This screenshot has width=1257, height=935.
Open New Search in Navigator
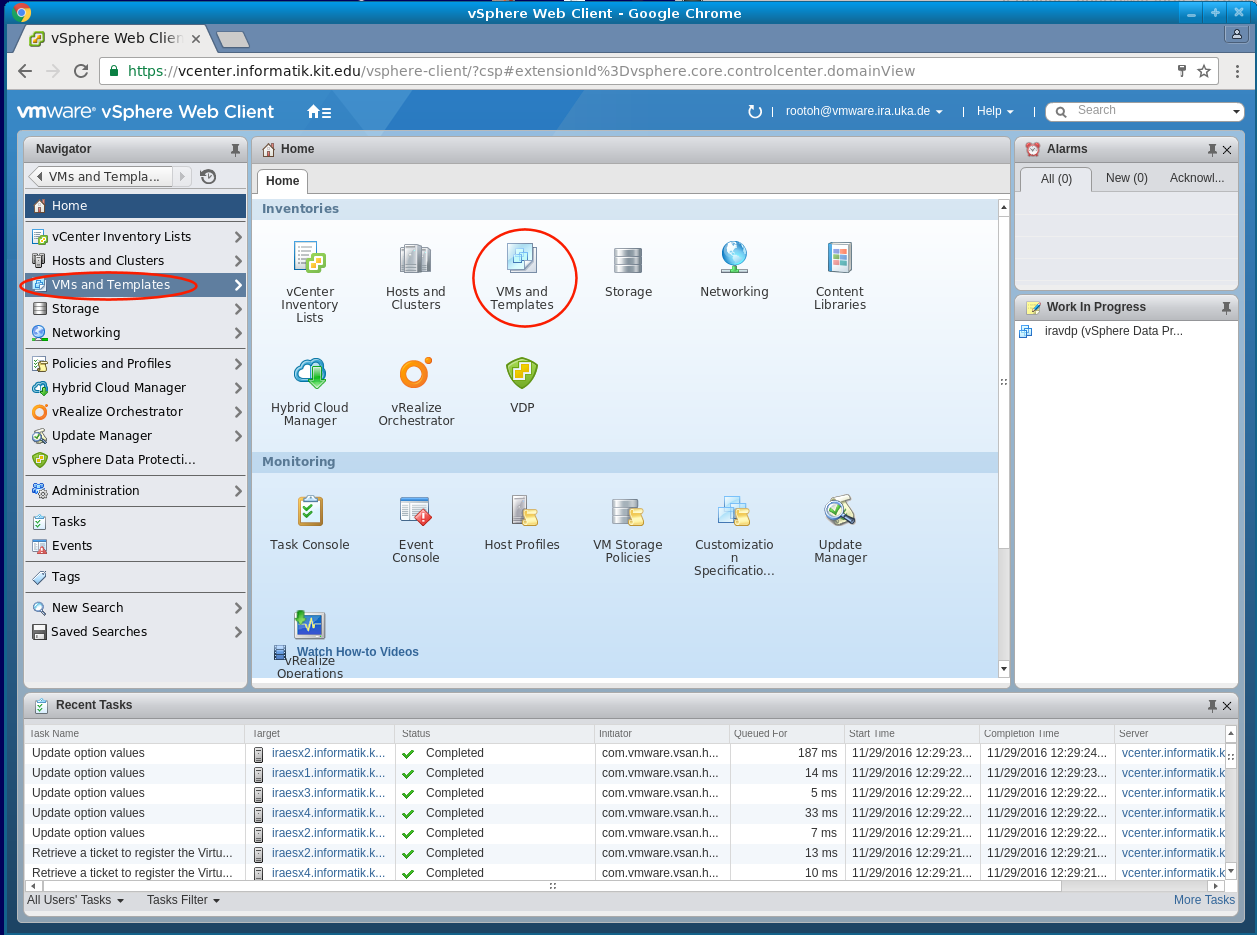(135, 608)
